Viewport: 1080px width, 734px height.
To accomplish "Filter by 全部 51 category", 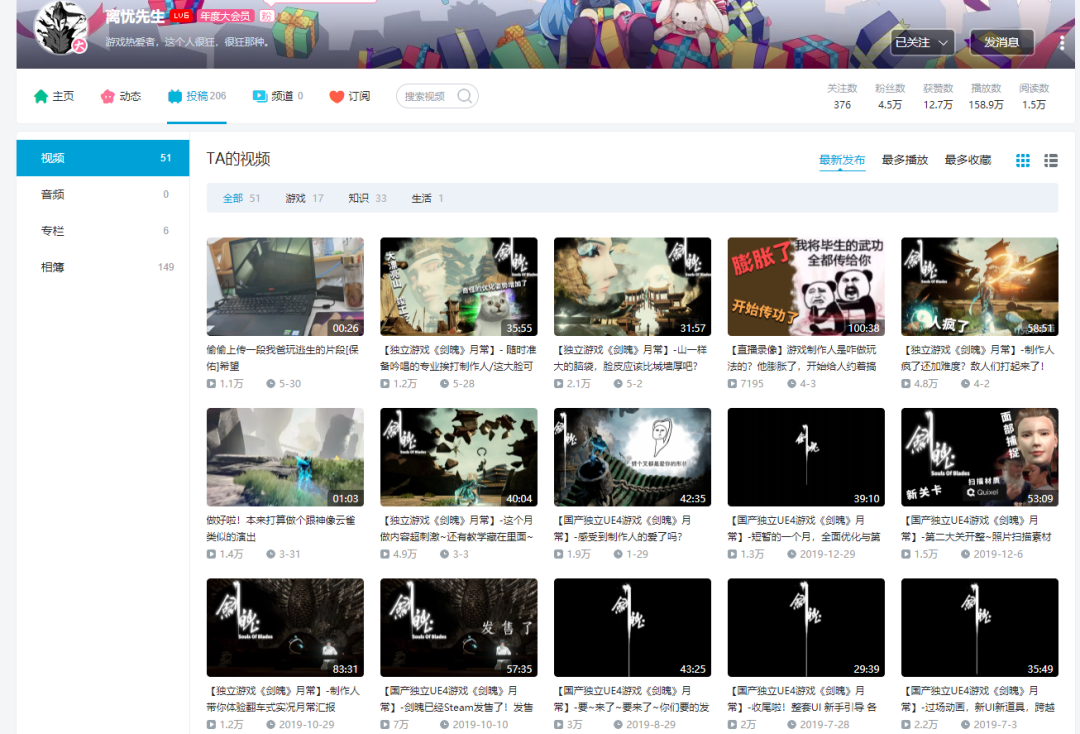I will 241,198.
